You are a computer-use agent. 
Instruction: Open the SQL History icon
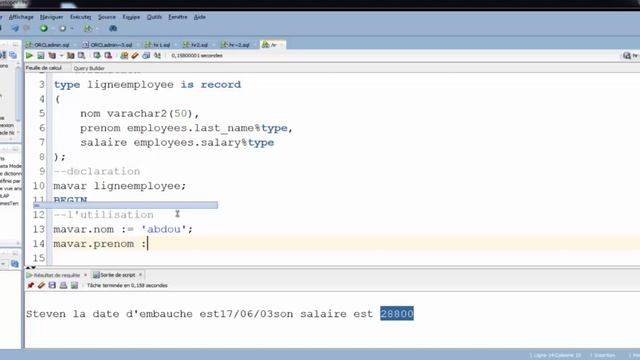146,56
